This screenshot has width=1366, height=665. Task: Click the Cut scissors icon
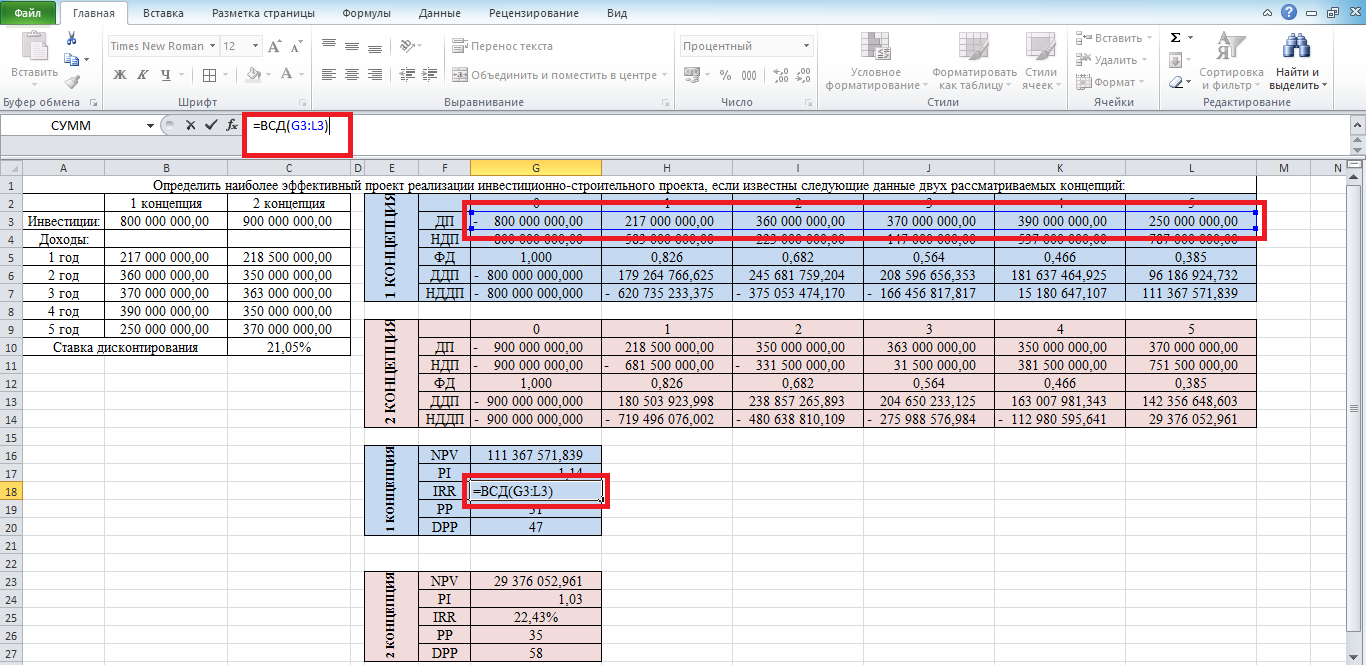pyautogui.click(x=71, y=38)
